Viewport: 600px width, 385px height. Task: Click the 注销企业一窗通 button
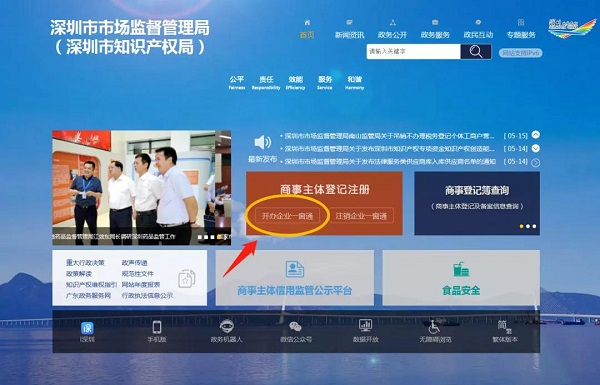[361, 216]
